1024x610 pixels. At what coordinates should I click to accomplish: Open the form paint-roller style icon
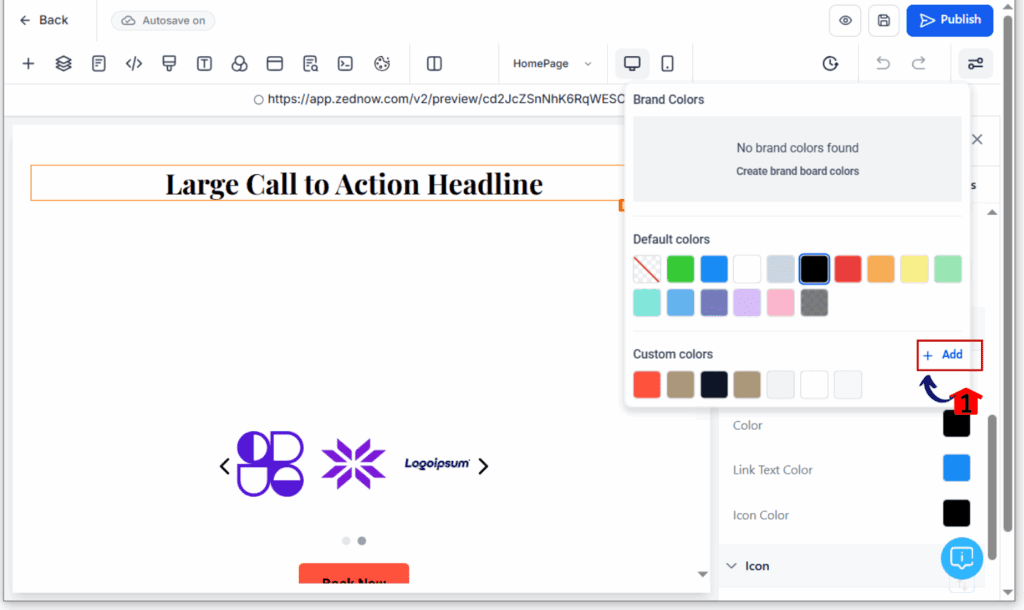169,63
